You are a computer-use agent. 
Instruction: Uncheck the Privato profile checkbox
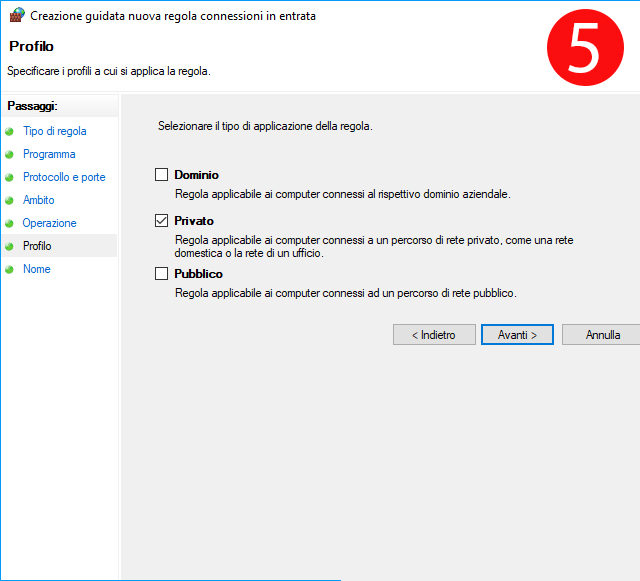point(162,221)
